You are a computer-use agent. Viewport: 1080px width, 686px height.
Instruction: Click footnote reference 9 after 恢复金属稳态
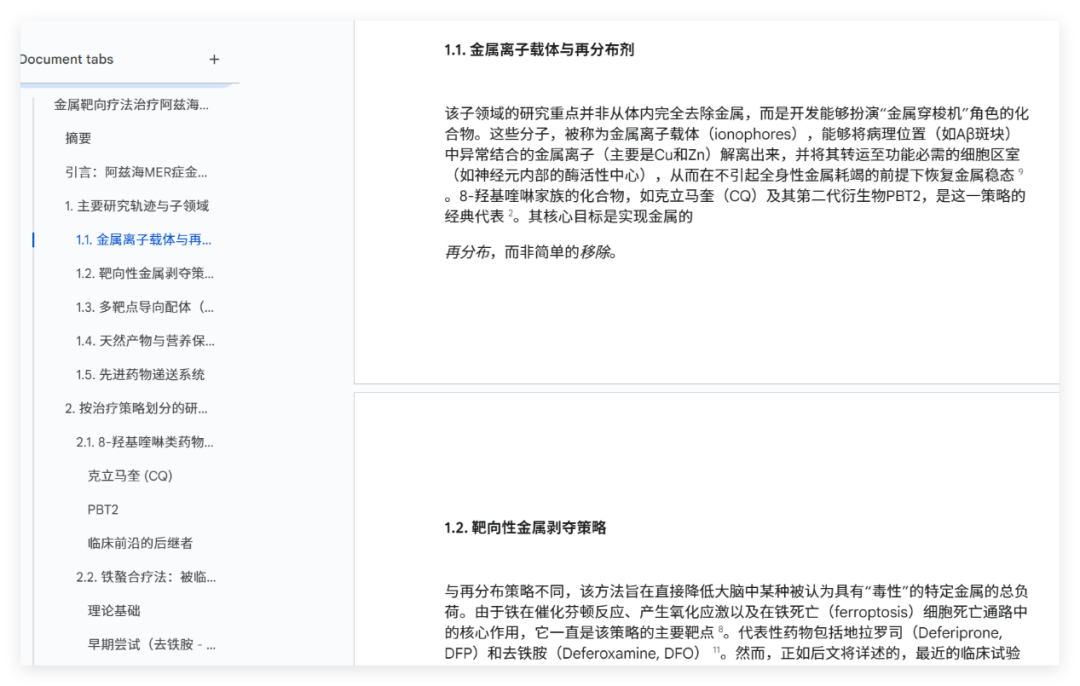tap(1021, 172)
